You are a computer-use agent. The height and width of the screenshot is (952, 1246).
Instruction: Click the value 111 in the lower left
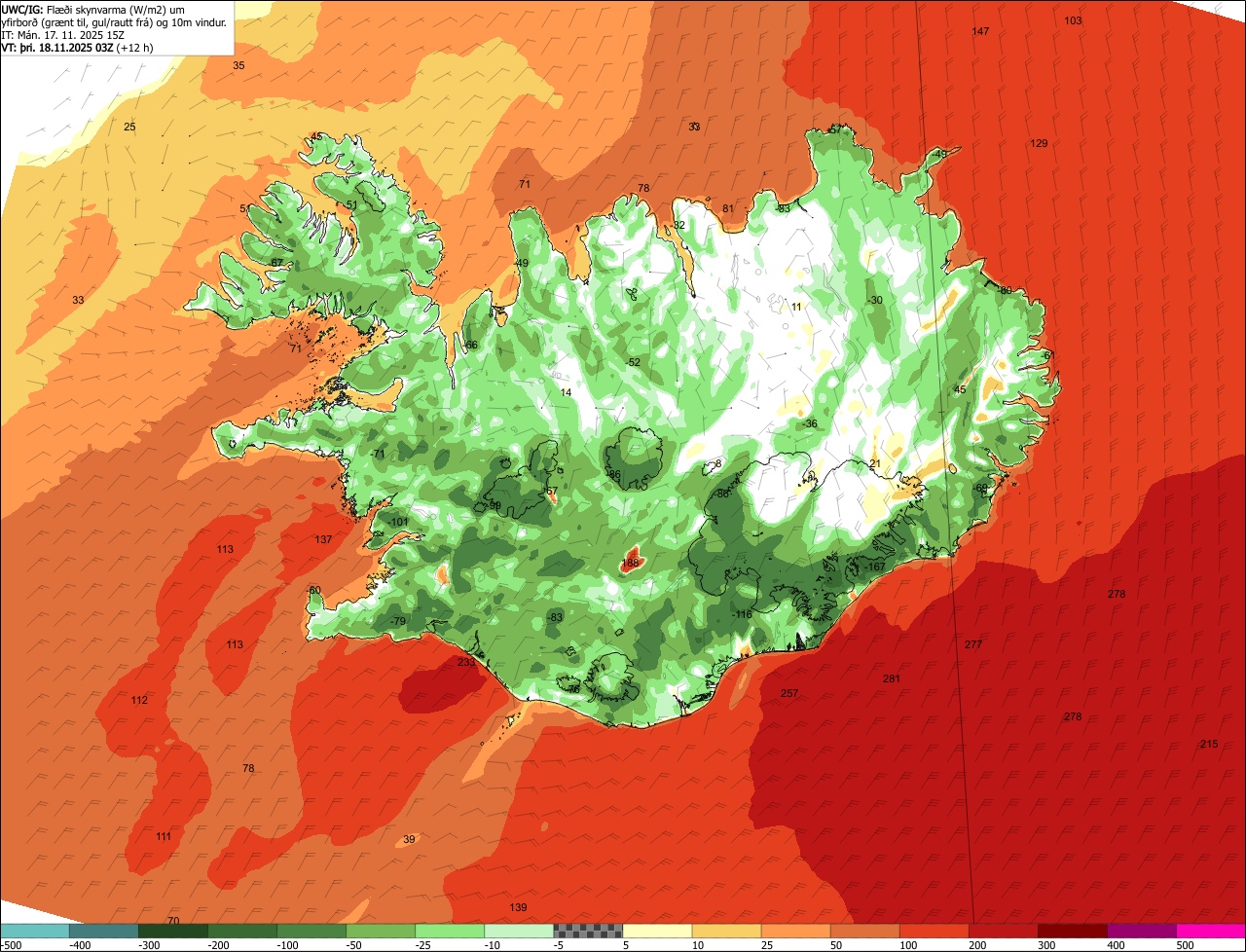(163, 836)
